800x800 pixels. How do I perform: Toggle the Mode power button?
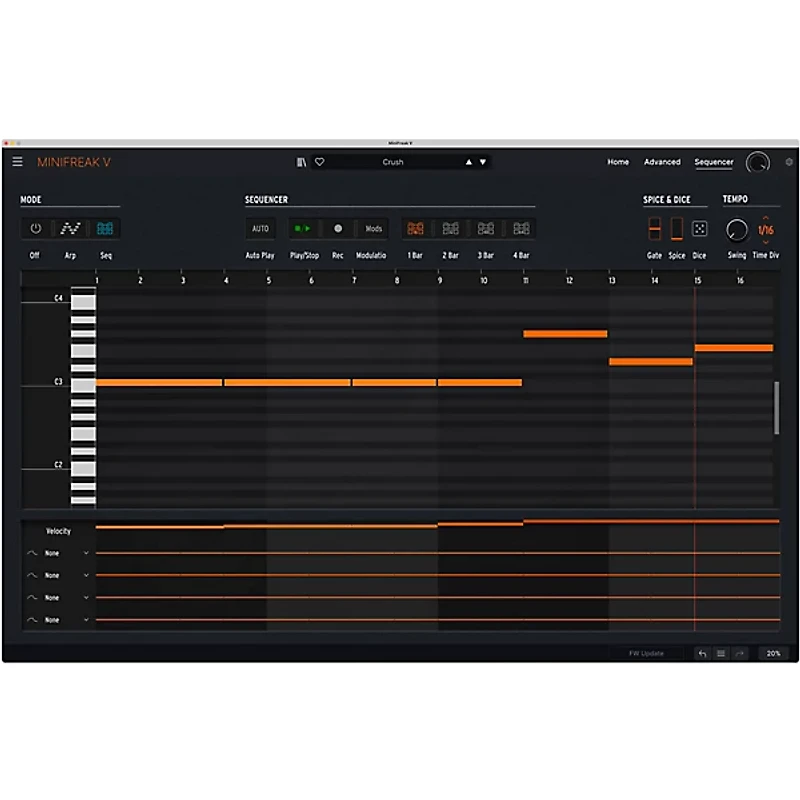(33, 228)
